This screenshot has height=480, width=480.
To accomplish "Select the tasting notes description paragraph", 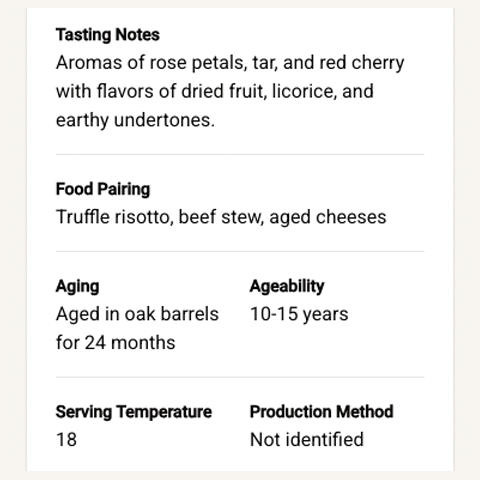I will 230,91.
